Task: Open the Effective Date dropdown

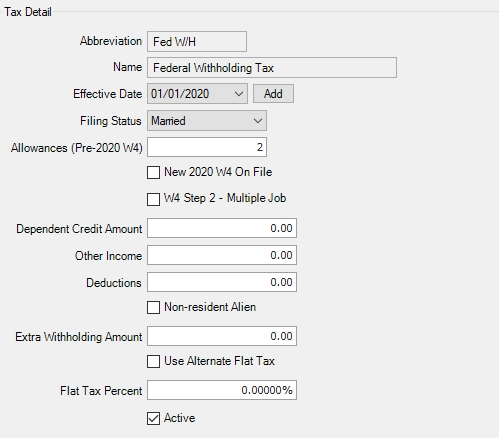Action: pyautogui.click(x=239, y=94)
